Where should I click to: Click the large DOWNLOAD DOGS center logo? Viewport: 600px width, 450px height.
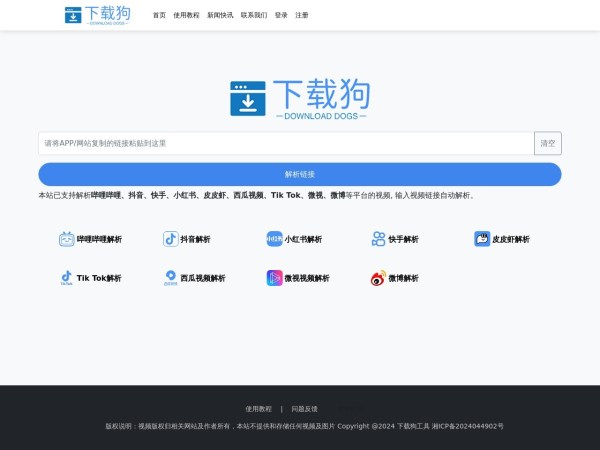300,98
